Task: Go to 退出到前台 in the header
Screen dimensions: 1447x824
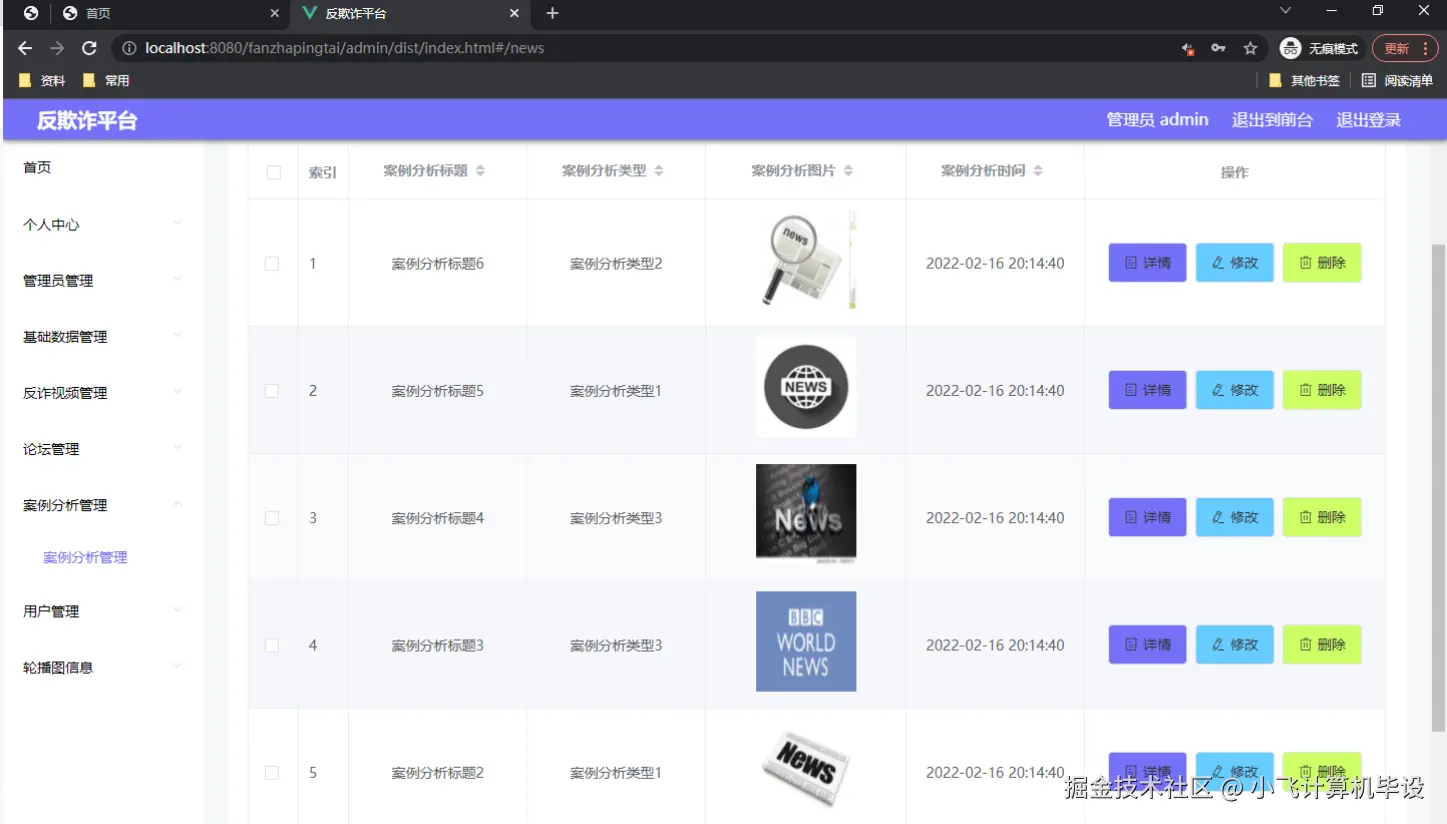Action: pos(1272,120)
